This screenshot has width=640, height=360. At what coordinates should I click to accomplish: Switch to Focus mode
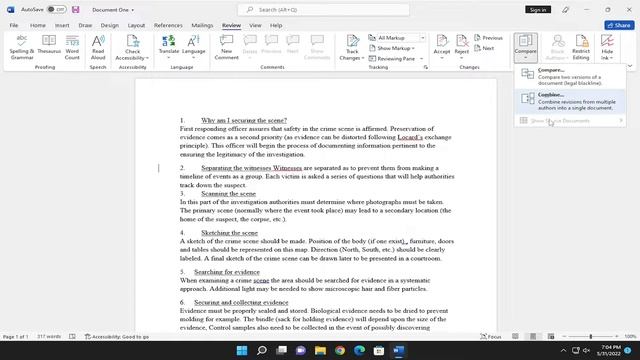[x=491, y=337]
